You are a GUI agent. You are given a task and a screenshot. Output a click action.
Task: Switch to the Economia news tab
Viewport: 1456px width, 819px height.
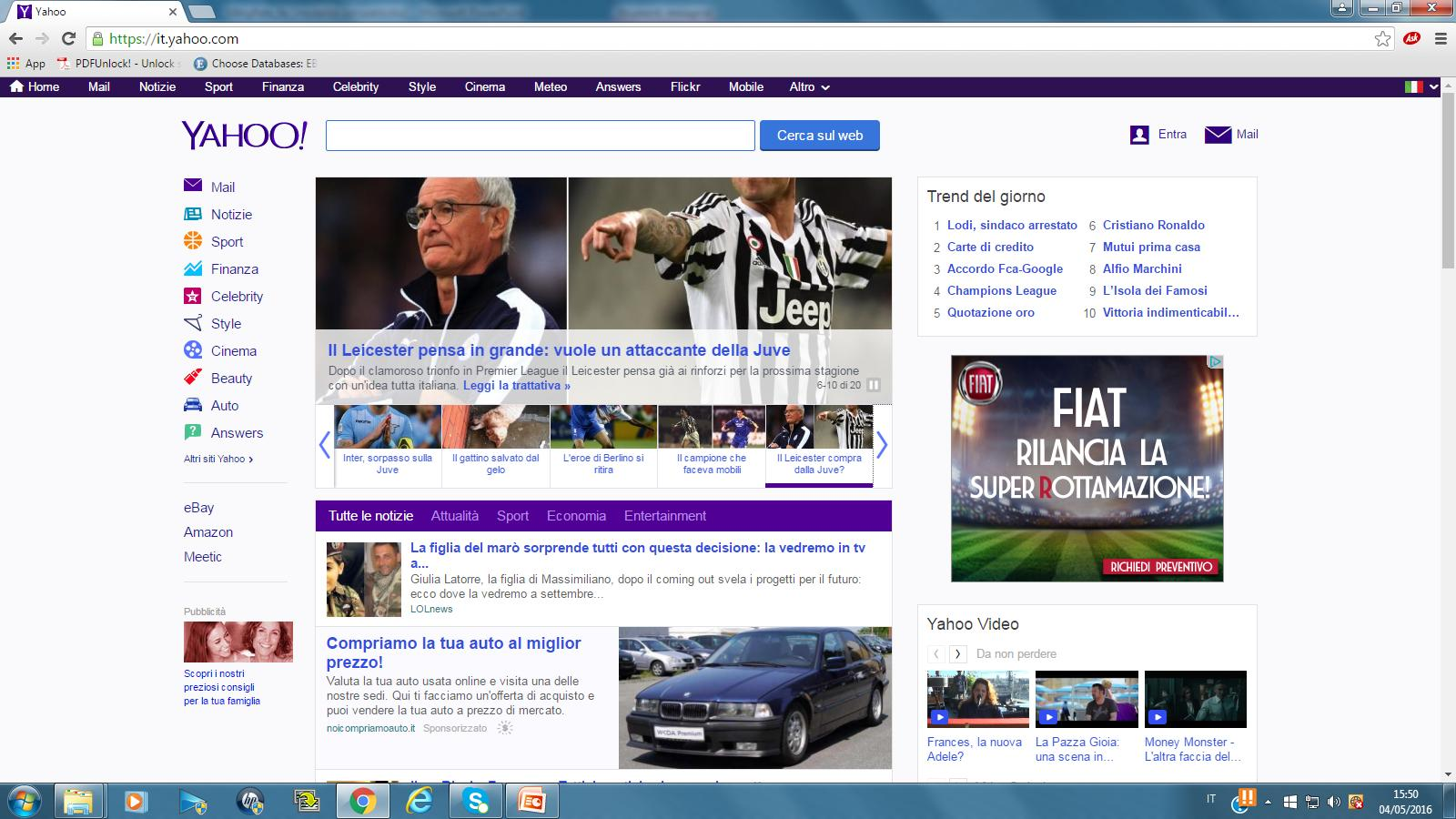point(576,516)
